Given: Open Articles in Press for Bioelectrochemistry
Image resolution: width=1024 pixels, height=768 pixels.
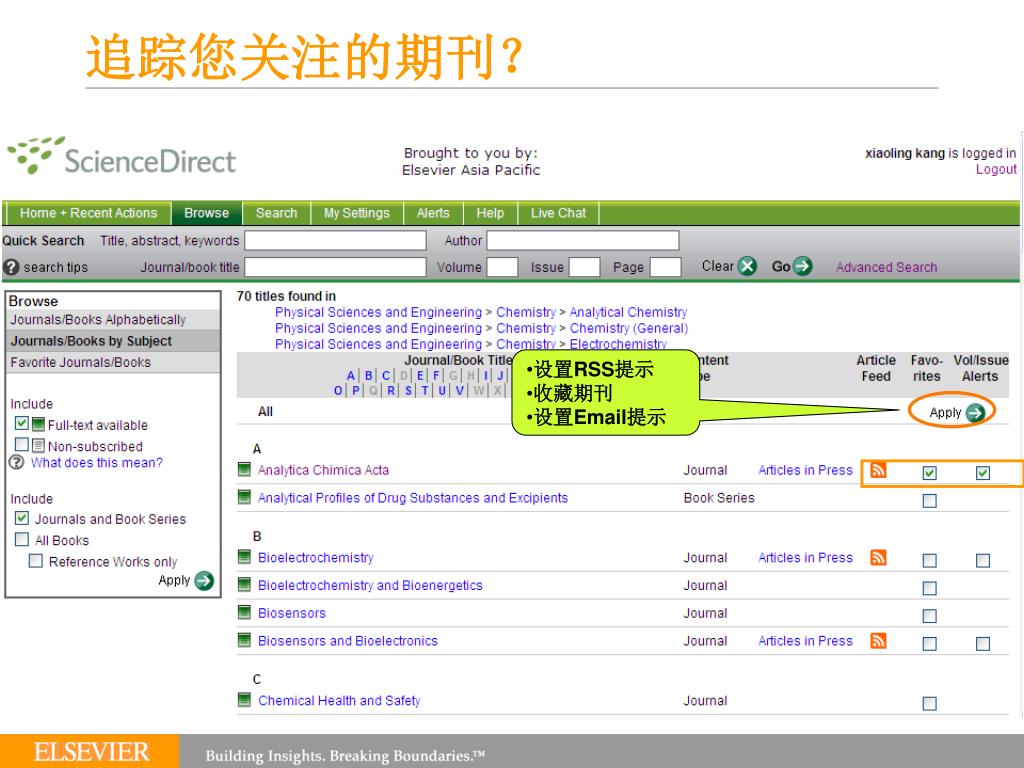Looking at the screenshot, I should [805, 558].
